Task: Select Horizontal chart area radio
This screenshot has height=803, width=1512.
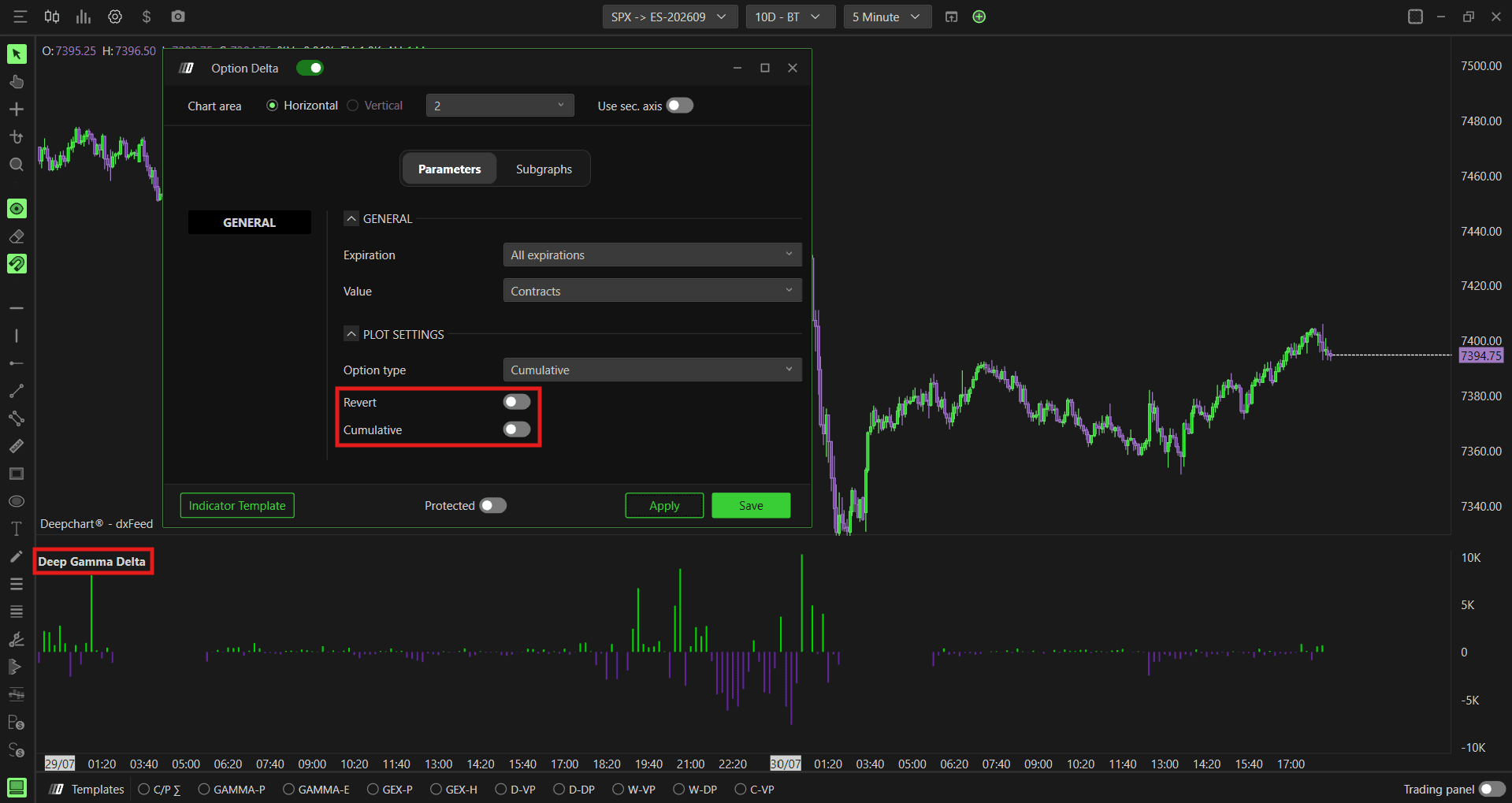Action: (x=272, y=106)
